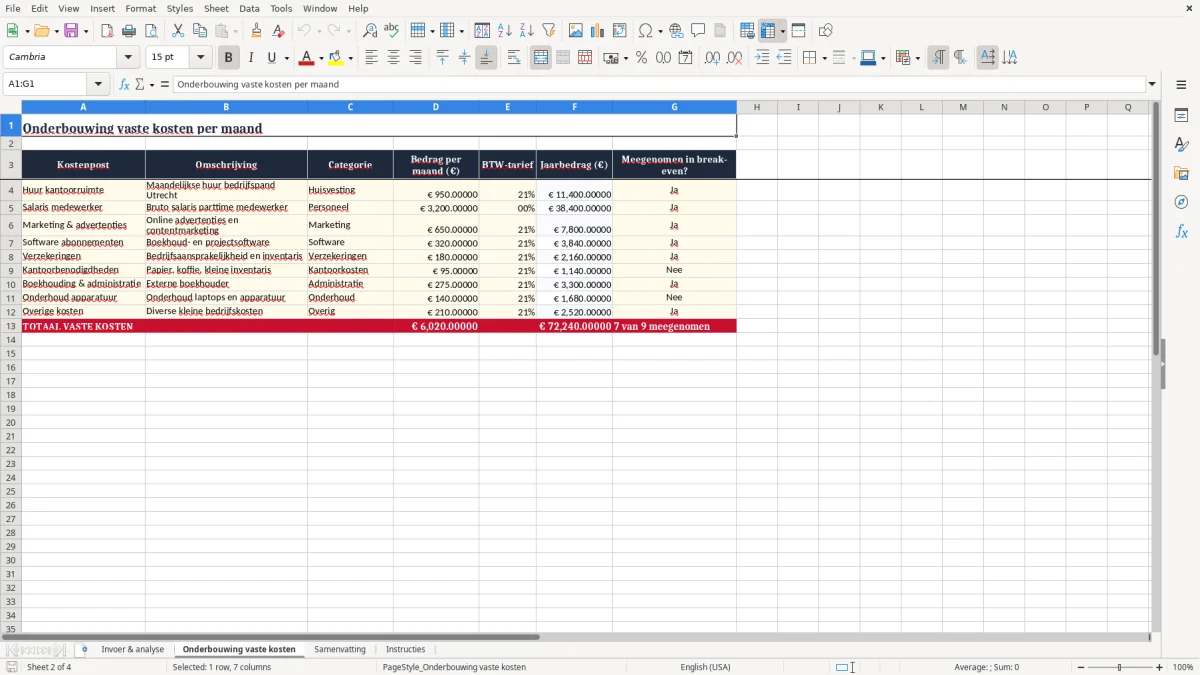Click the Save document icon
Screen dimensions: 1200x675
click(x=71, y=31)
